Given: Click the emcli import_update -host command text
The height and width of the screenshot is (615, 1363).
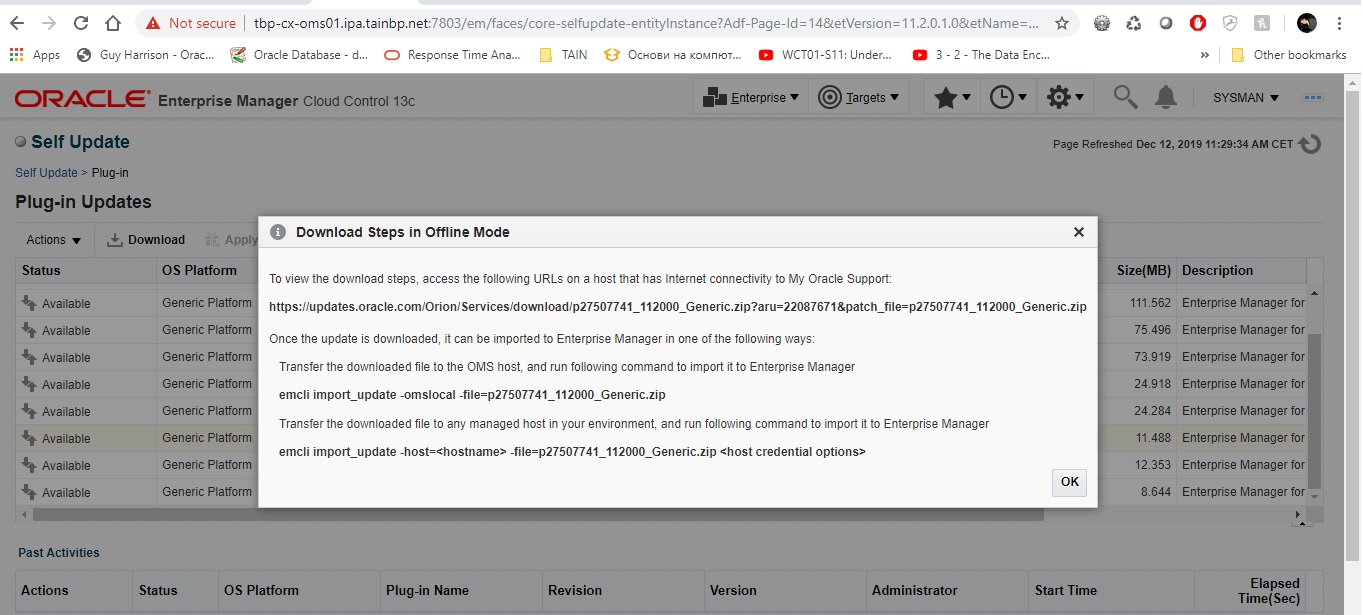Looking at the screenshot, I should click(572, 452).
